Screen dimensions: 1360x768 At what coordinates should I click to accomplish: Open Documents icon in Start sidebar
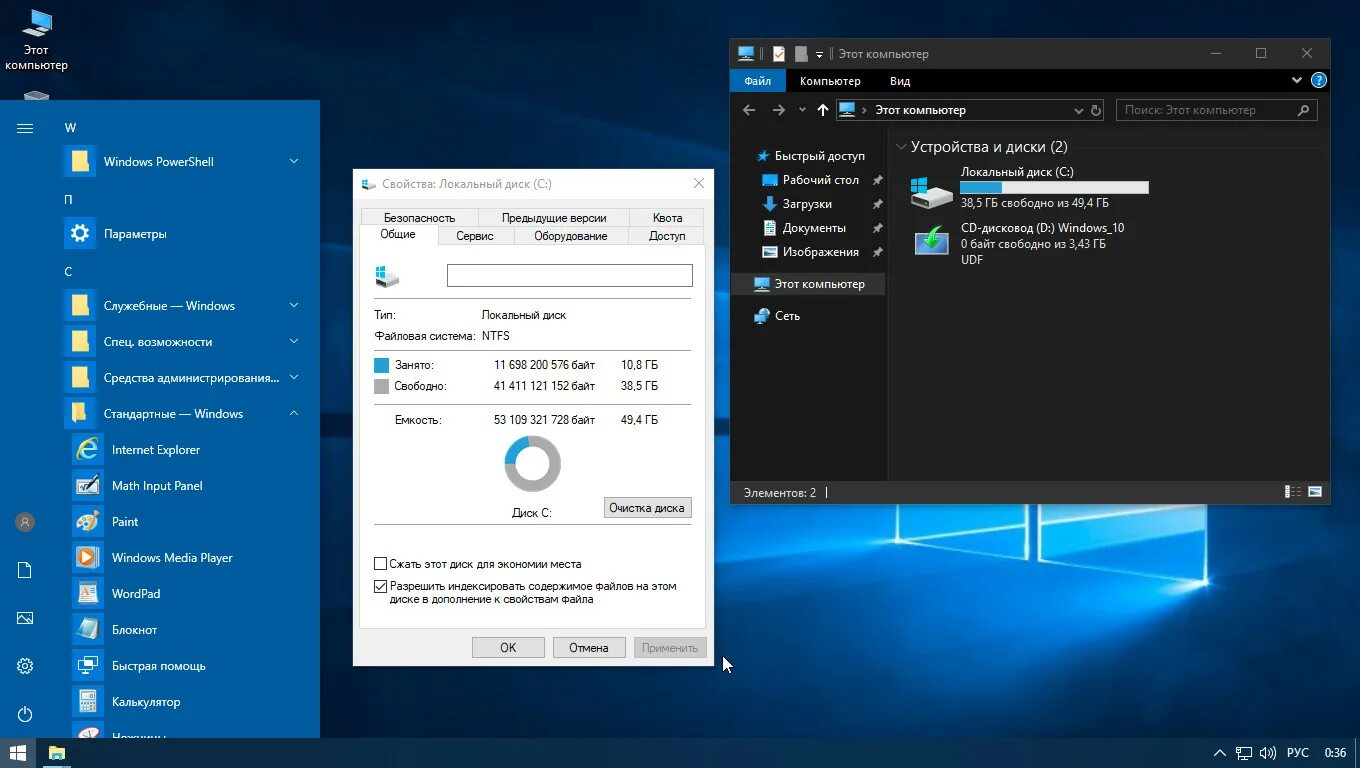pyautogui.click(x=25, y=570)
